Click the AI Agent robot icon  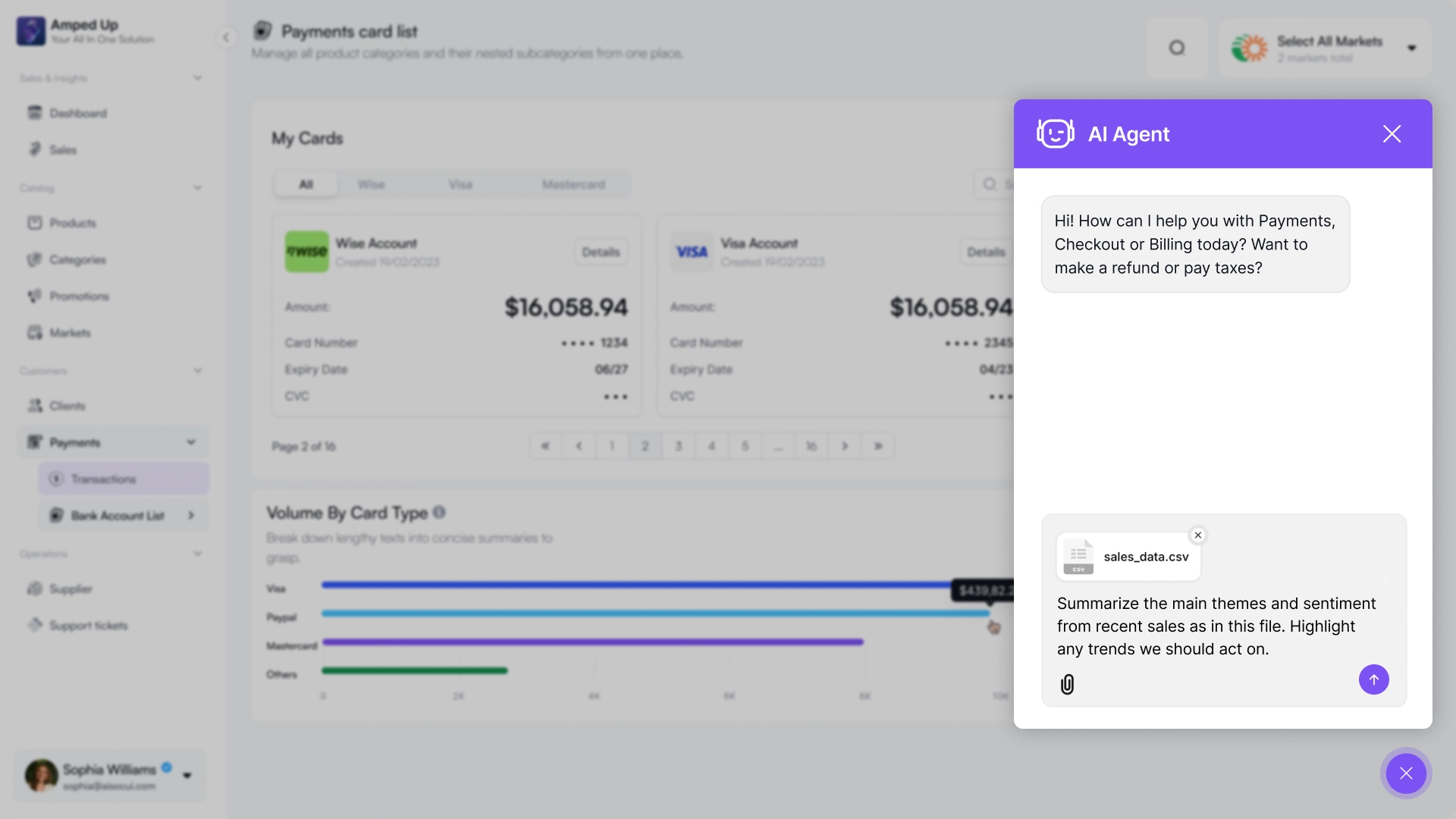click(x=1055, y=134)
